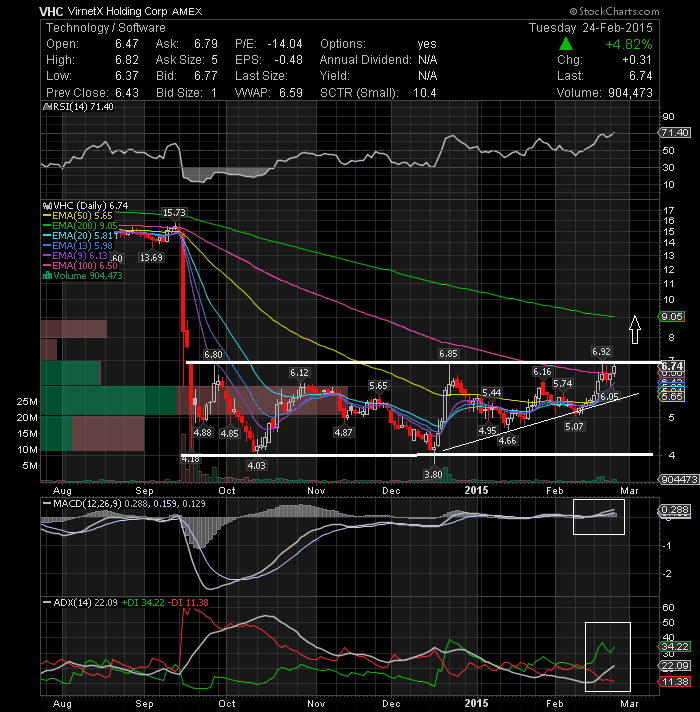
Task: Click the Options yes value
Action: click(427, 44)
